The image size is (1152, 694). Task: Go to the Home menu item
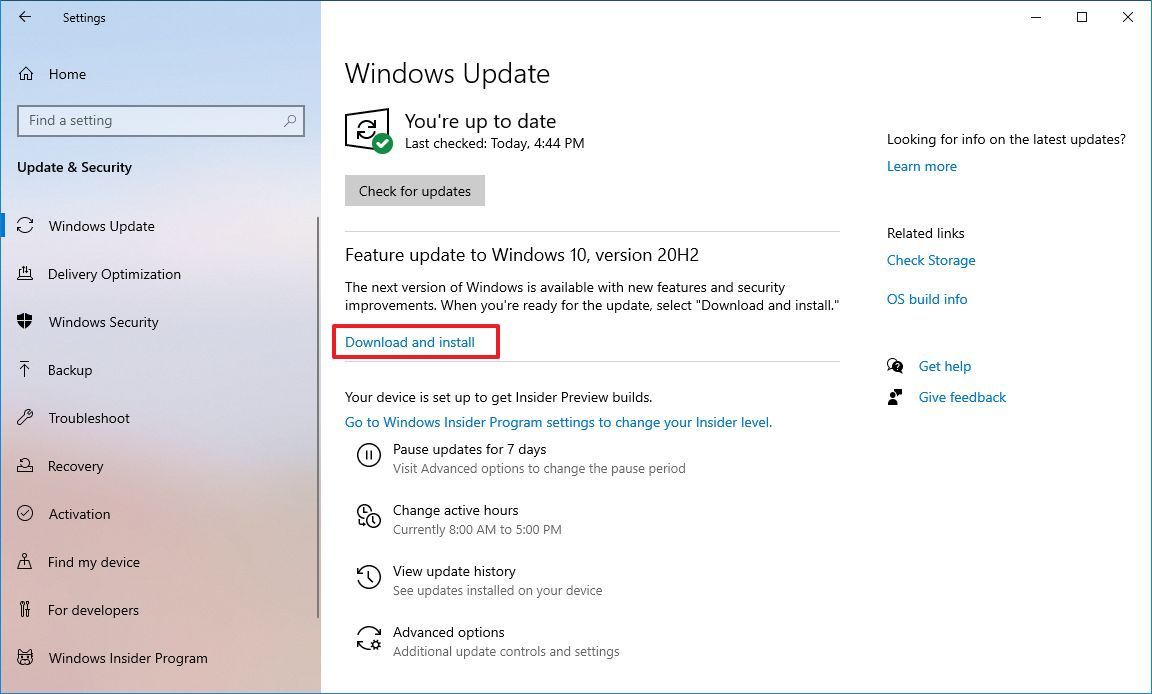67,74
